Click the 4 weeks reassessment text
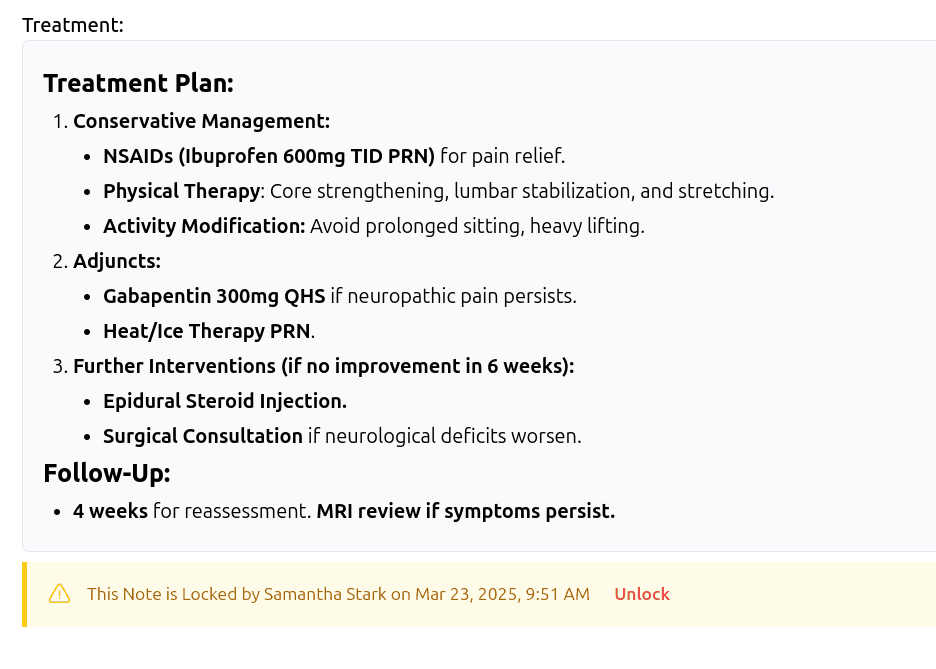This screenshot has height=669, width=936. point(192,511)
